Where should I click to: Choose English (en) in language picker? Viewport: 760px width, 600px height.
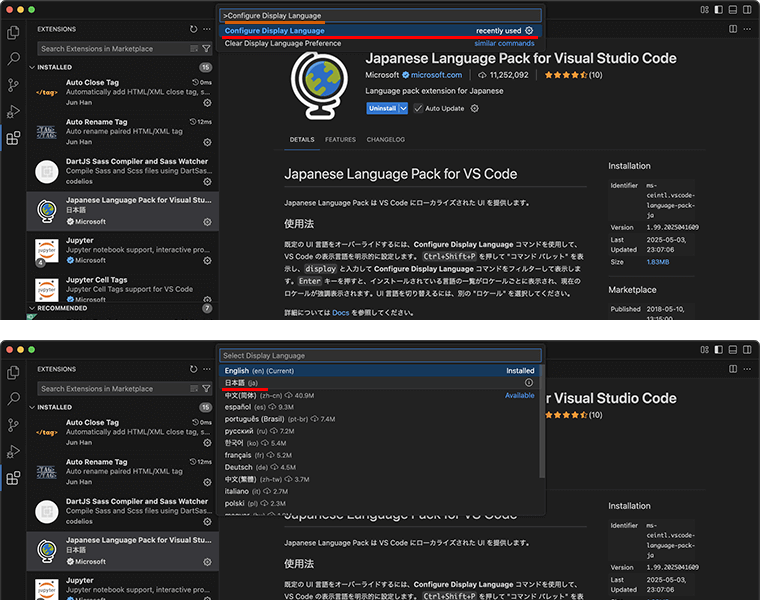point(380,371)
